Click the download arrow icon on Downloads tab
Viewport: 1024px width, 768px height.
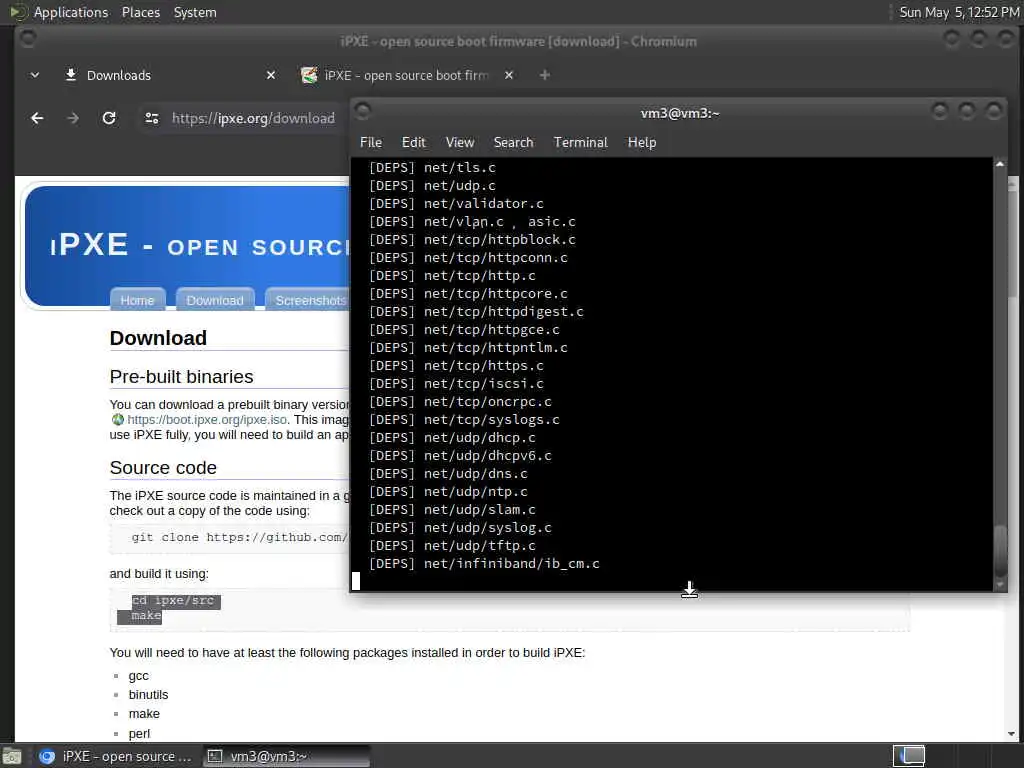[x=71, y=75]
